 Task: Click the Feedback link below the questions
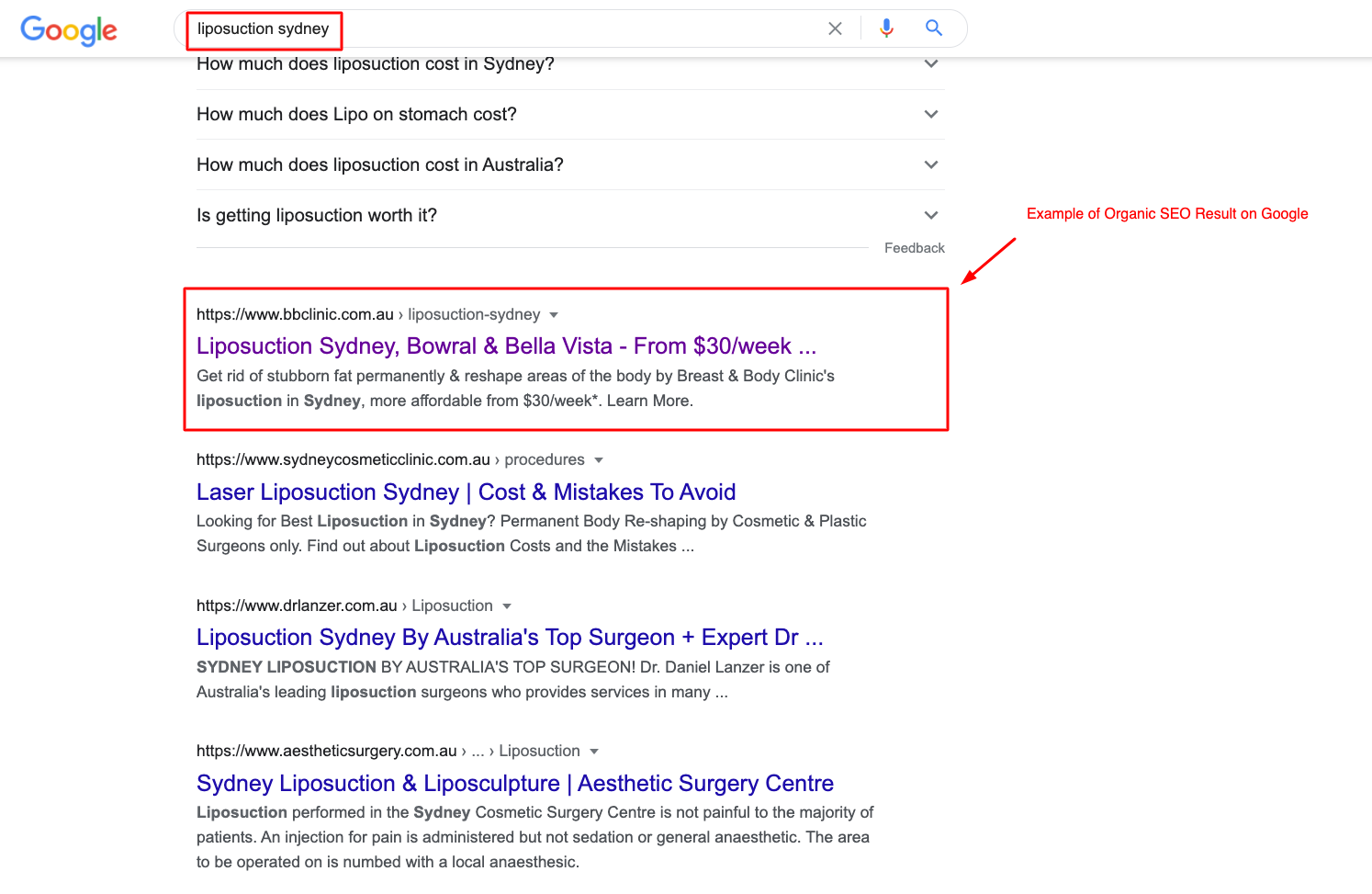[914, 248]
